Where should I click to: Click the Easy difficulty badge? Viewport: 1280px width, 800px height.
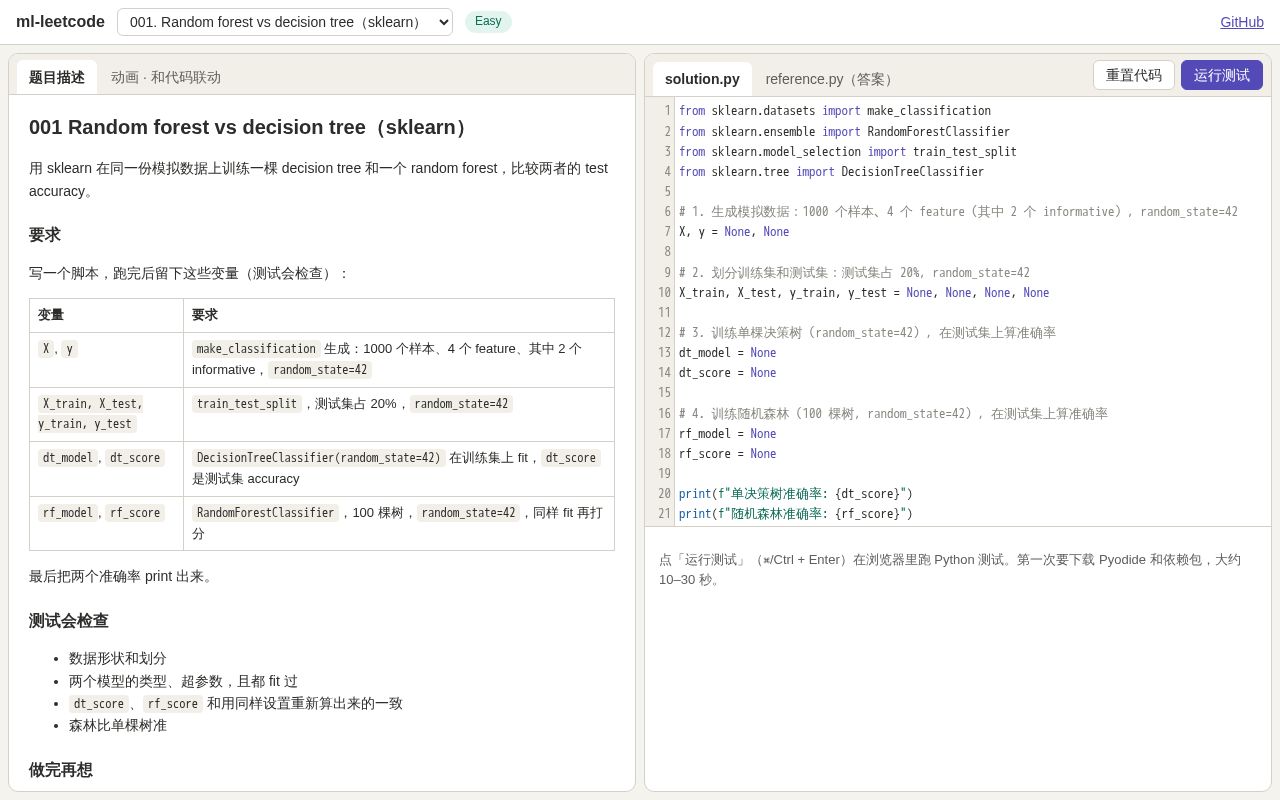488,21
